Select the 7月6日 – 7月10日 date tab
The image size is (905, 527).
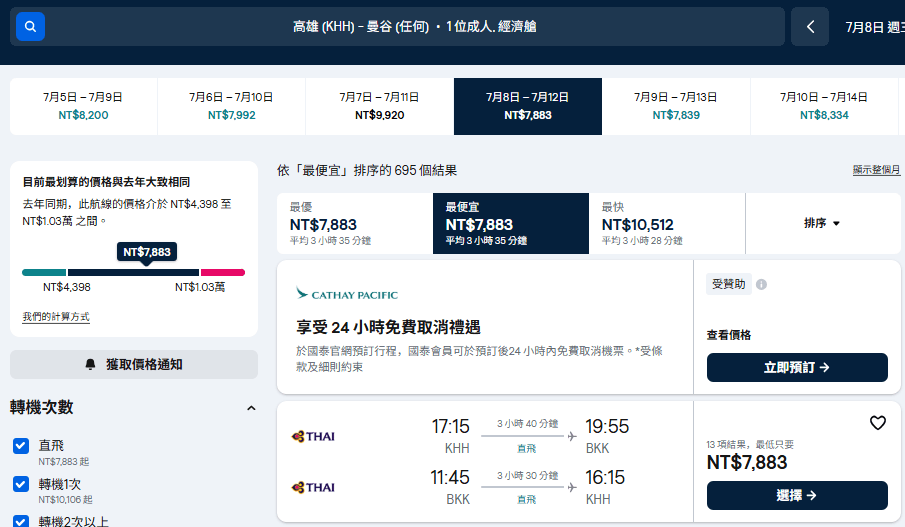coord(231,106)
